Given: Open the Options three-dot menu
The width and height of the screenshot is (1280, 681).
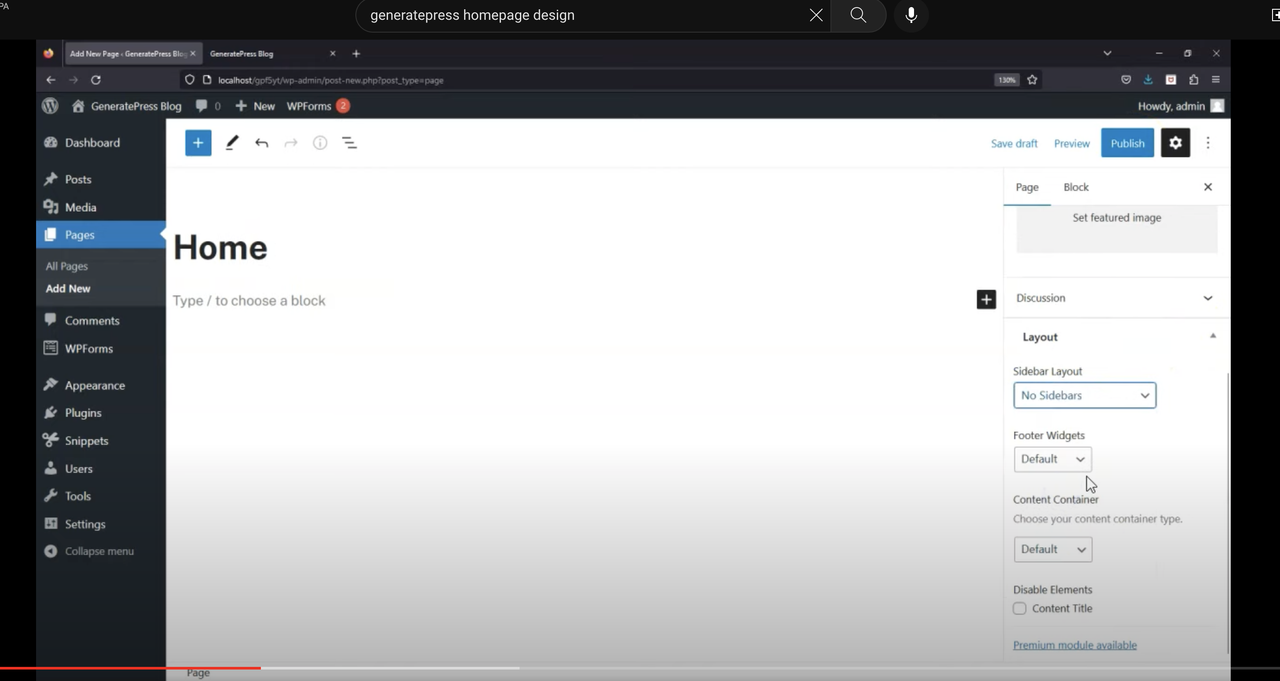Looking at the screenshot, I should (1208, 143).
